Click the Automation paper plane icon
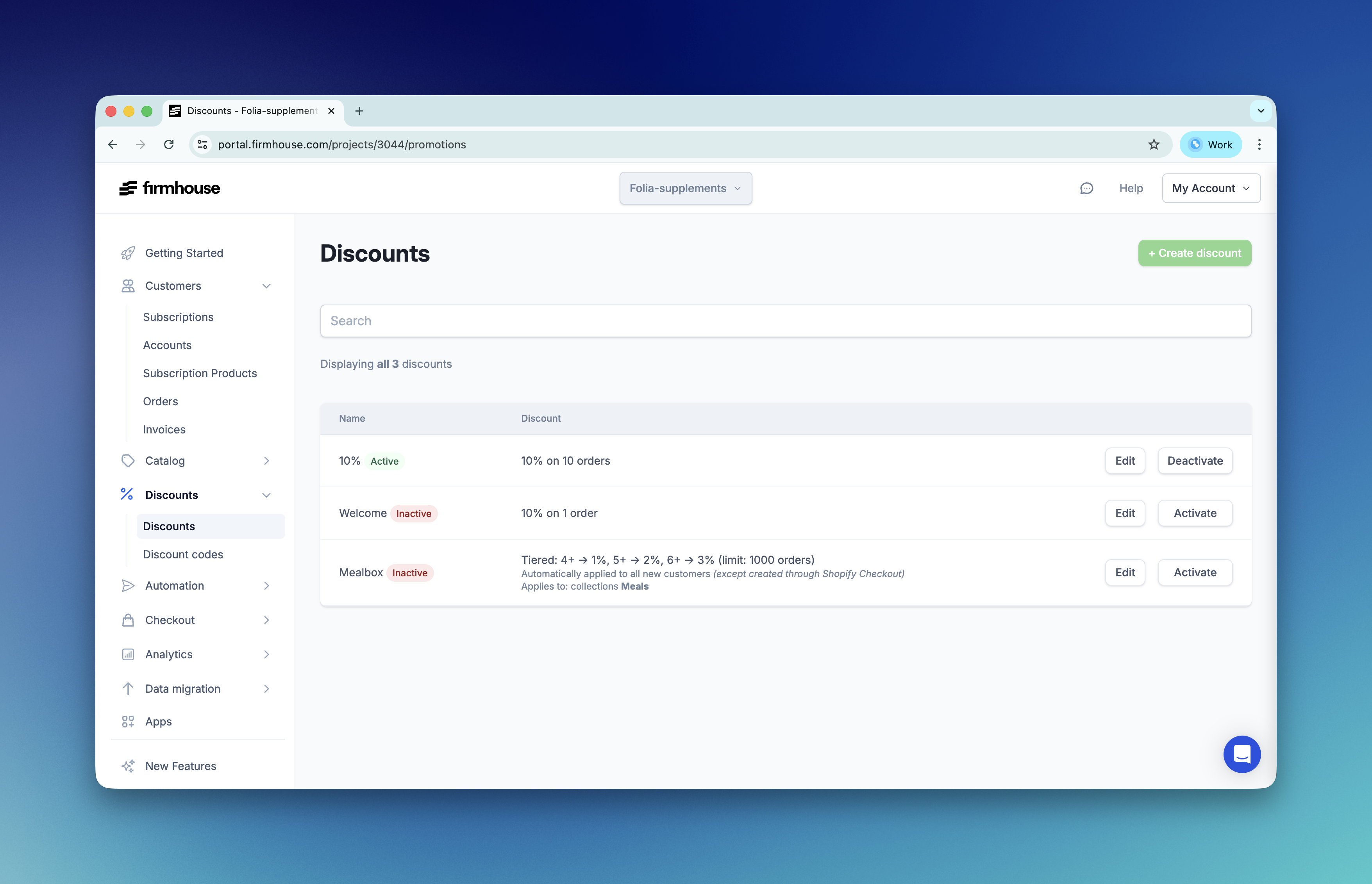Screen dimensions: 1372x884 tap(127, 586)
